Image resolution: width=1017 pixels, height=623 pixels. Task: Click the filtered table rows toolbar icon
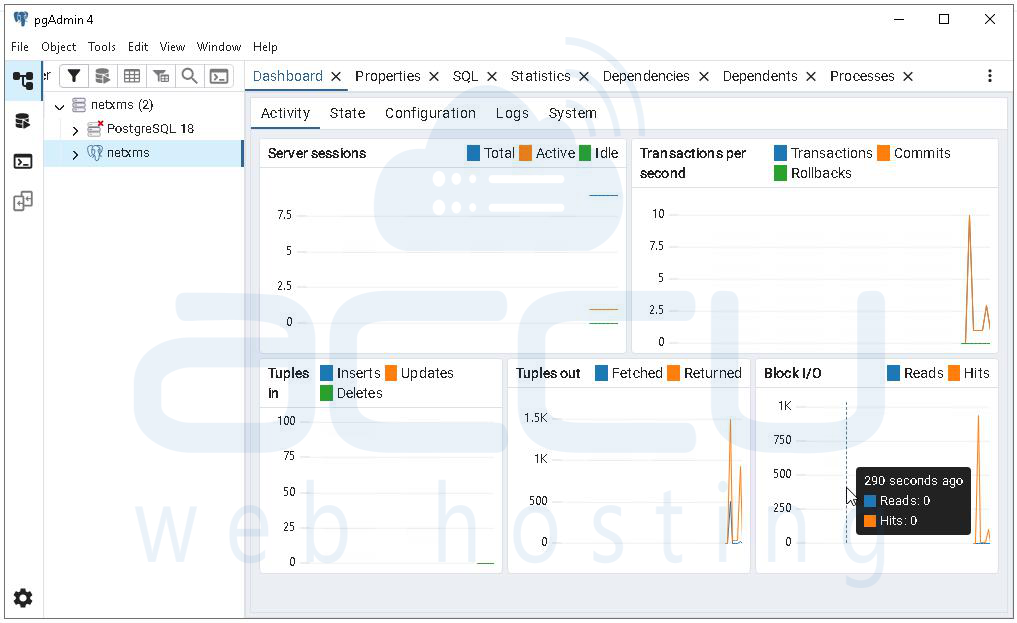pyautogui.click(x=161, y=76)
